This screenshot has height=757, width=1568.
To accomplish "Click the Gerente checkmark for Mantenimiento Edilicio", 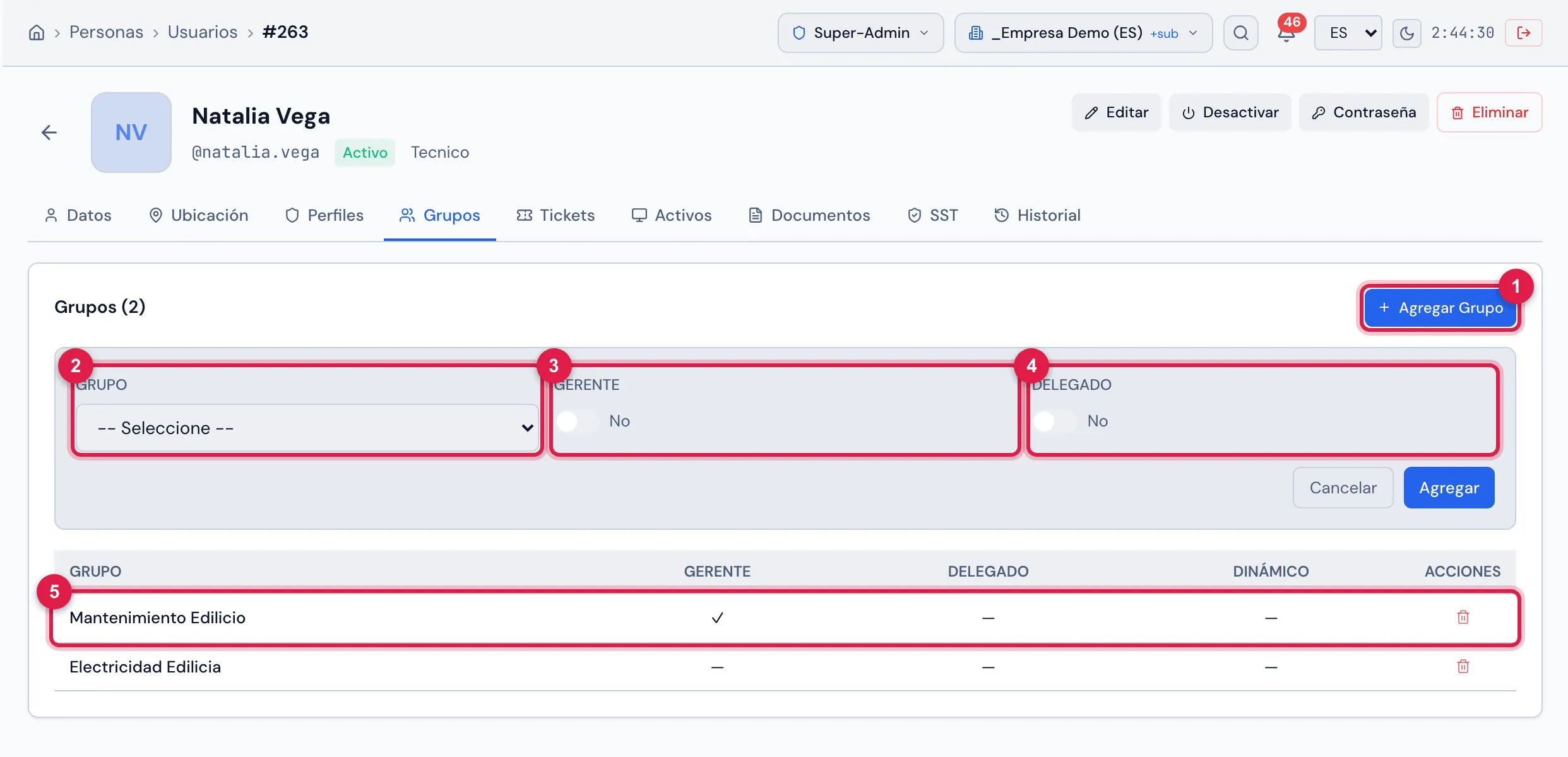I will 717,618.
